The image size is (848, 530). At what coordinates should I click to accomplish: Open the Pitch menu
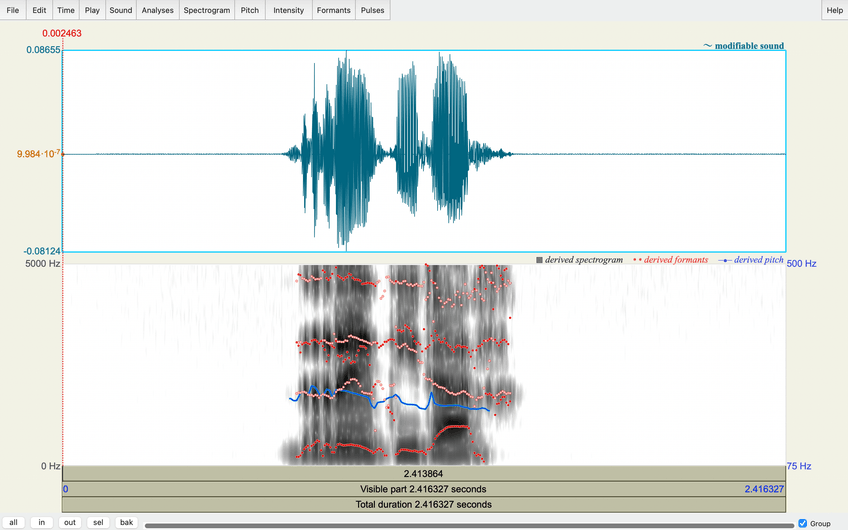249,10
